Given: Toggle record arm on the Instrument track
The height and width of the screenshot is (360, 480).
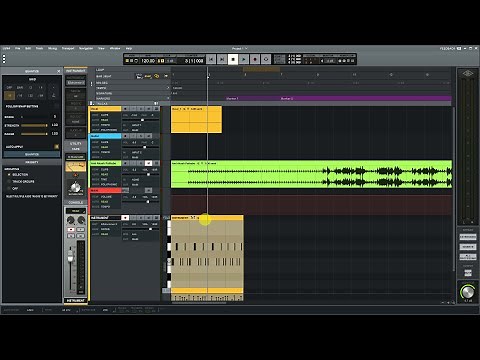Looking at the screenshot, I should coord(125,218).
